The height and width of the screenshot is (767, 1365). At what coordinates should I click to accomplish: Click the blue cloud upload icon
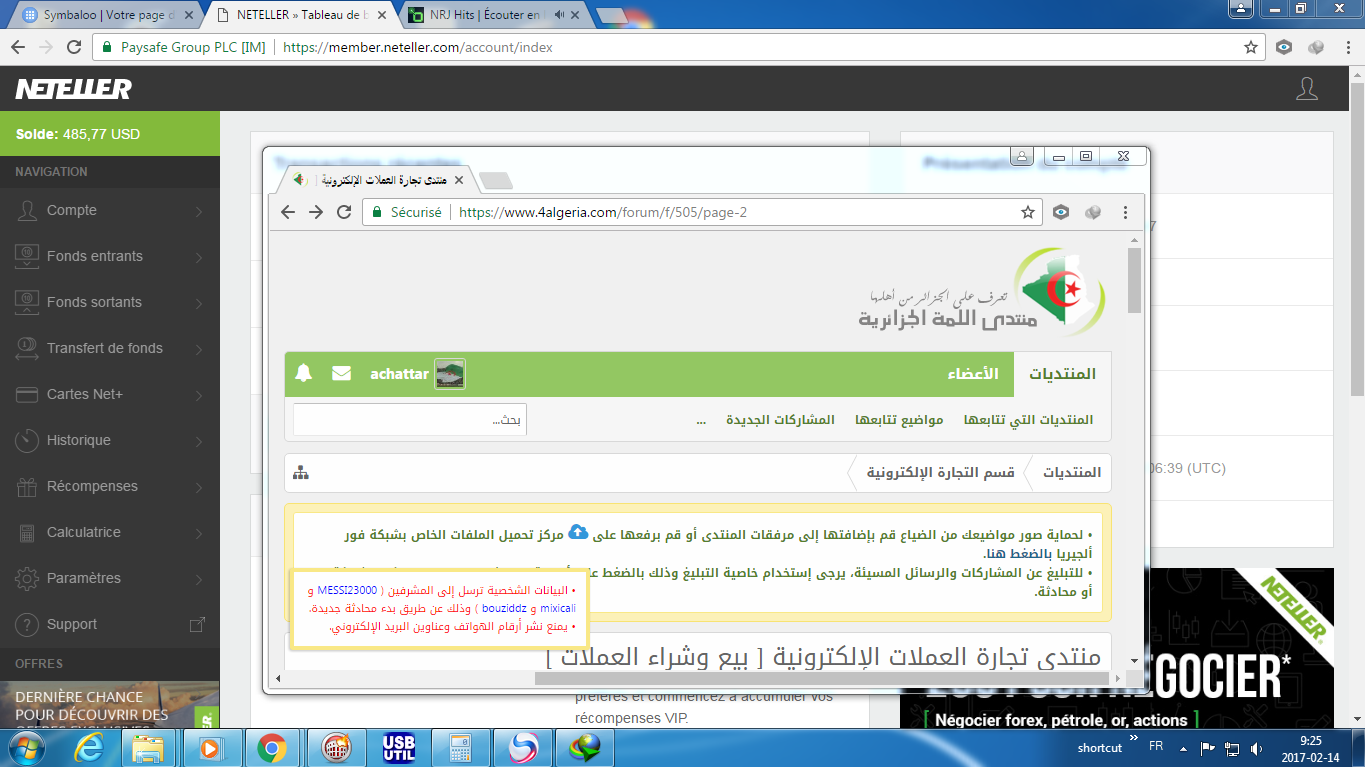click(578, 531)
